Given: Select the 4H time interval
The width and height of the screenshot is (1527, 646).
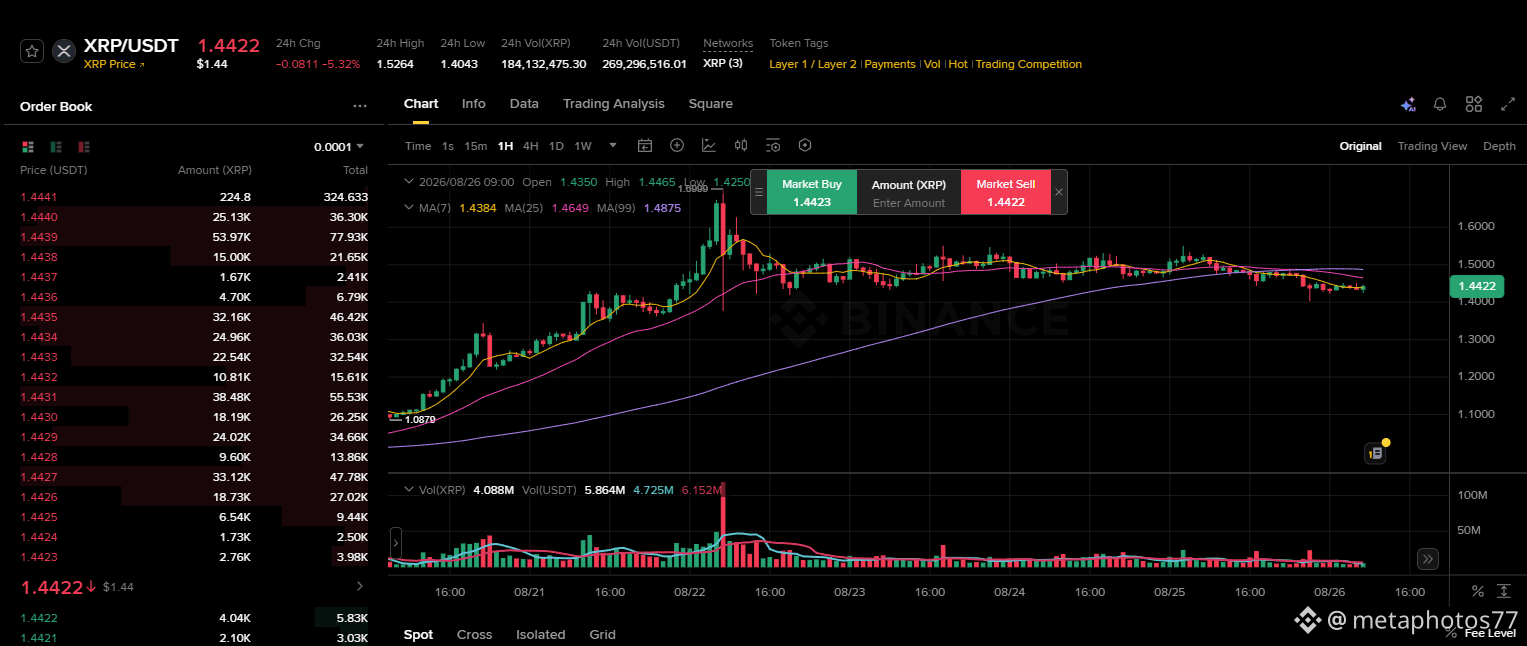Looking at the screenshot, I should [531, 146].
